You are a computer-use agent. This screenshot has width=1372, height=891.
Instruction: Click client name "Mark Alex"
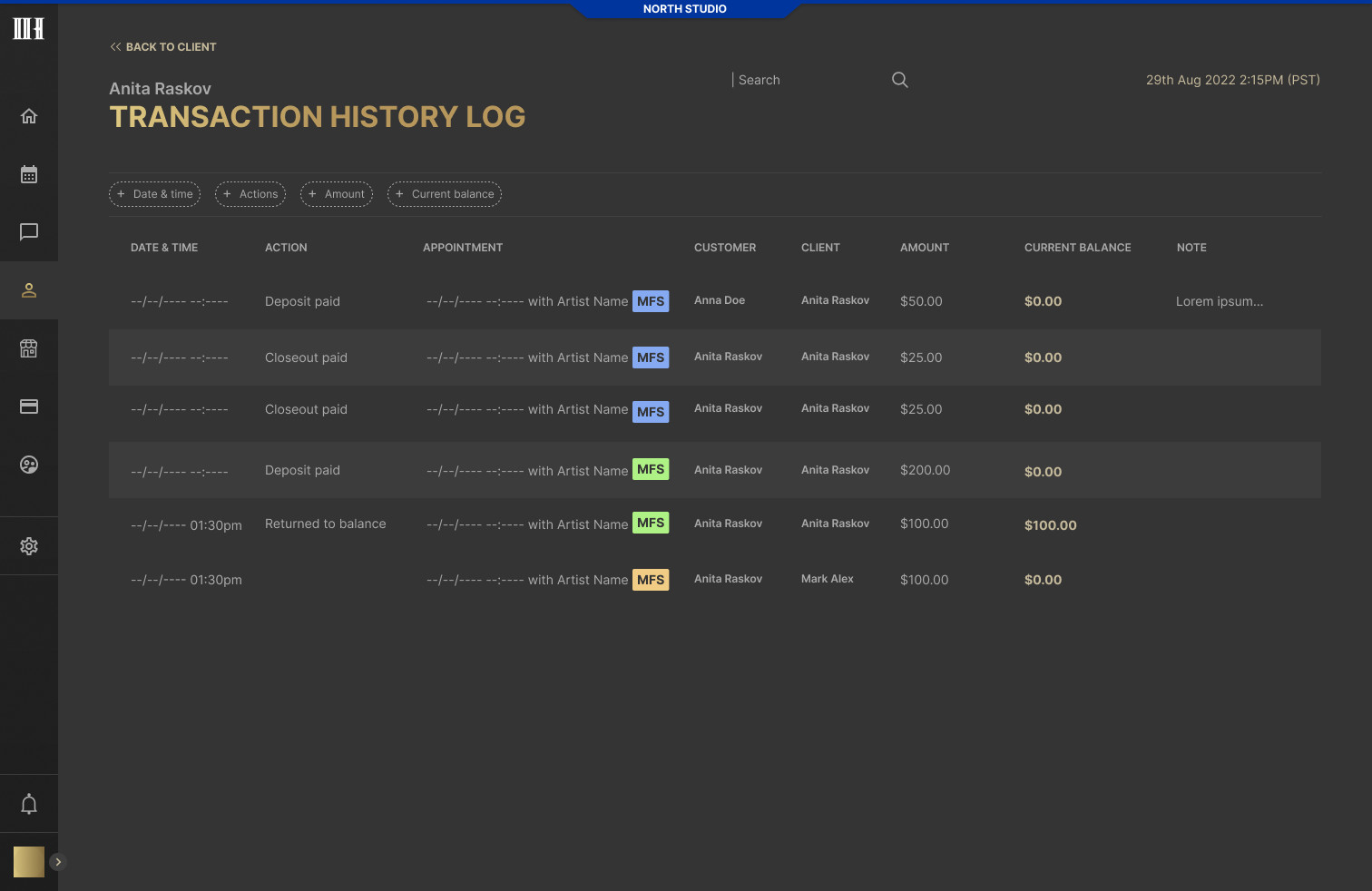coord(828,579)
